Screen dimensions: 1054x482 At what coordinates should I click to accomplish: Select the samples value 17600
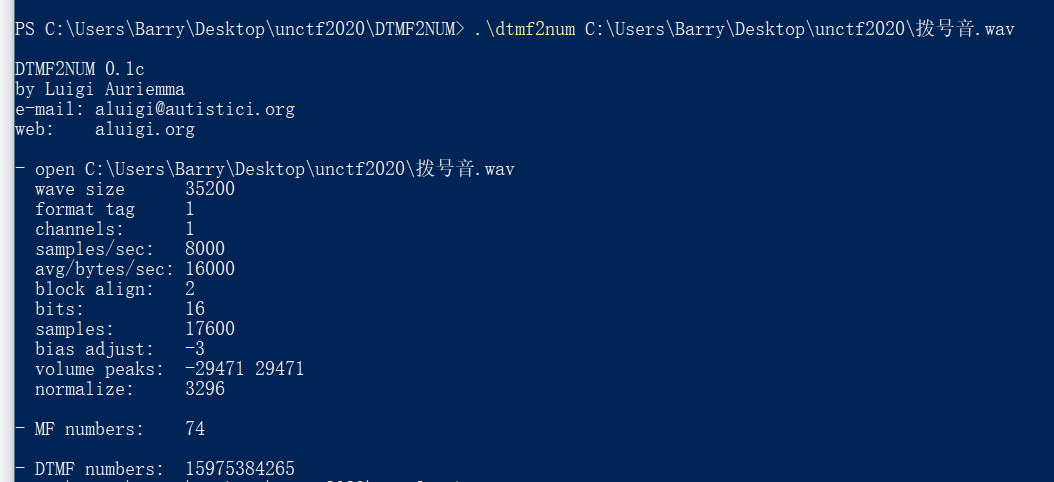[x=210, y=329]
